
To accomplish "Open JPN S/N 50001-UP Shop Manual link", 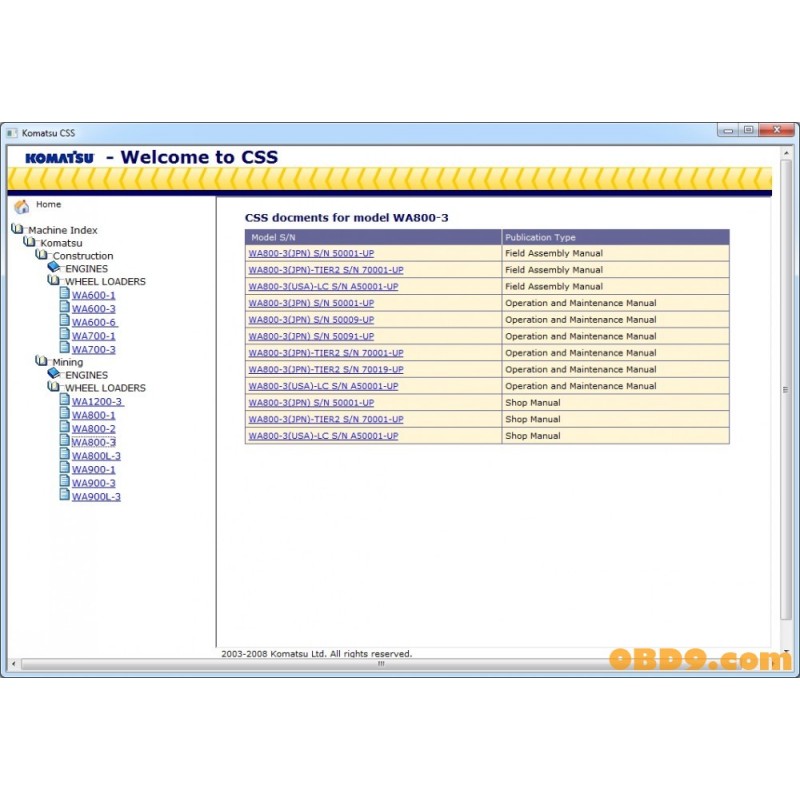I will (x=311, y=403).
